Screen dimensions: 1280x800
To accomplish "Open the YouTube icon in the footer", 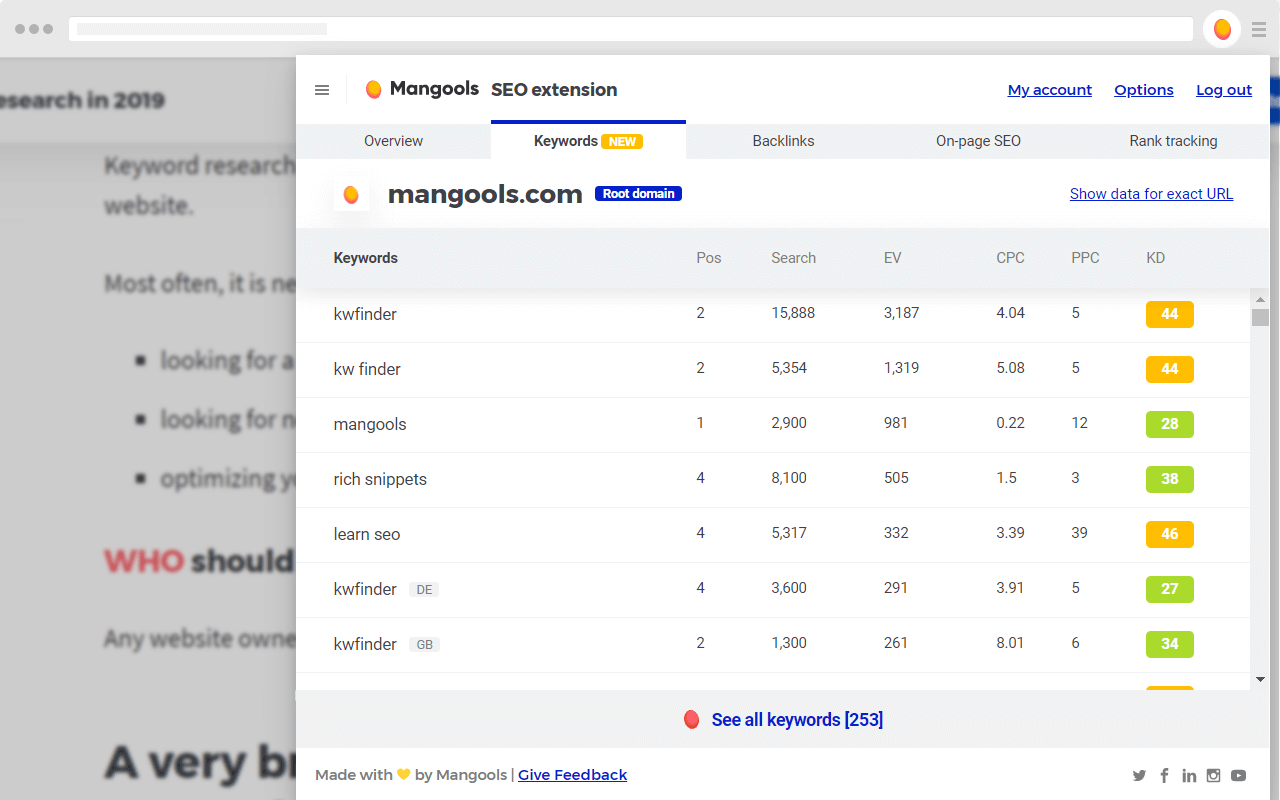I will pos(1238,775).
